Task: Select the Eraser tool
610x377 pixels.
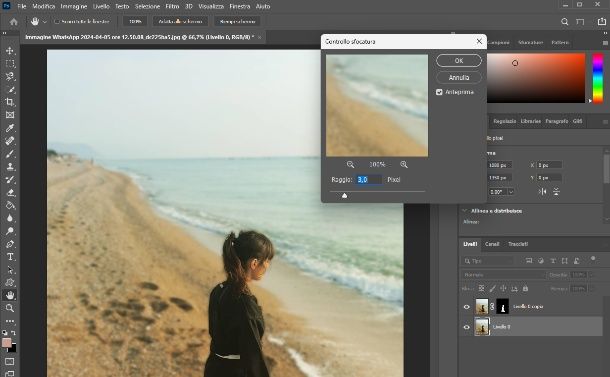Action: point(10,193)
